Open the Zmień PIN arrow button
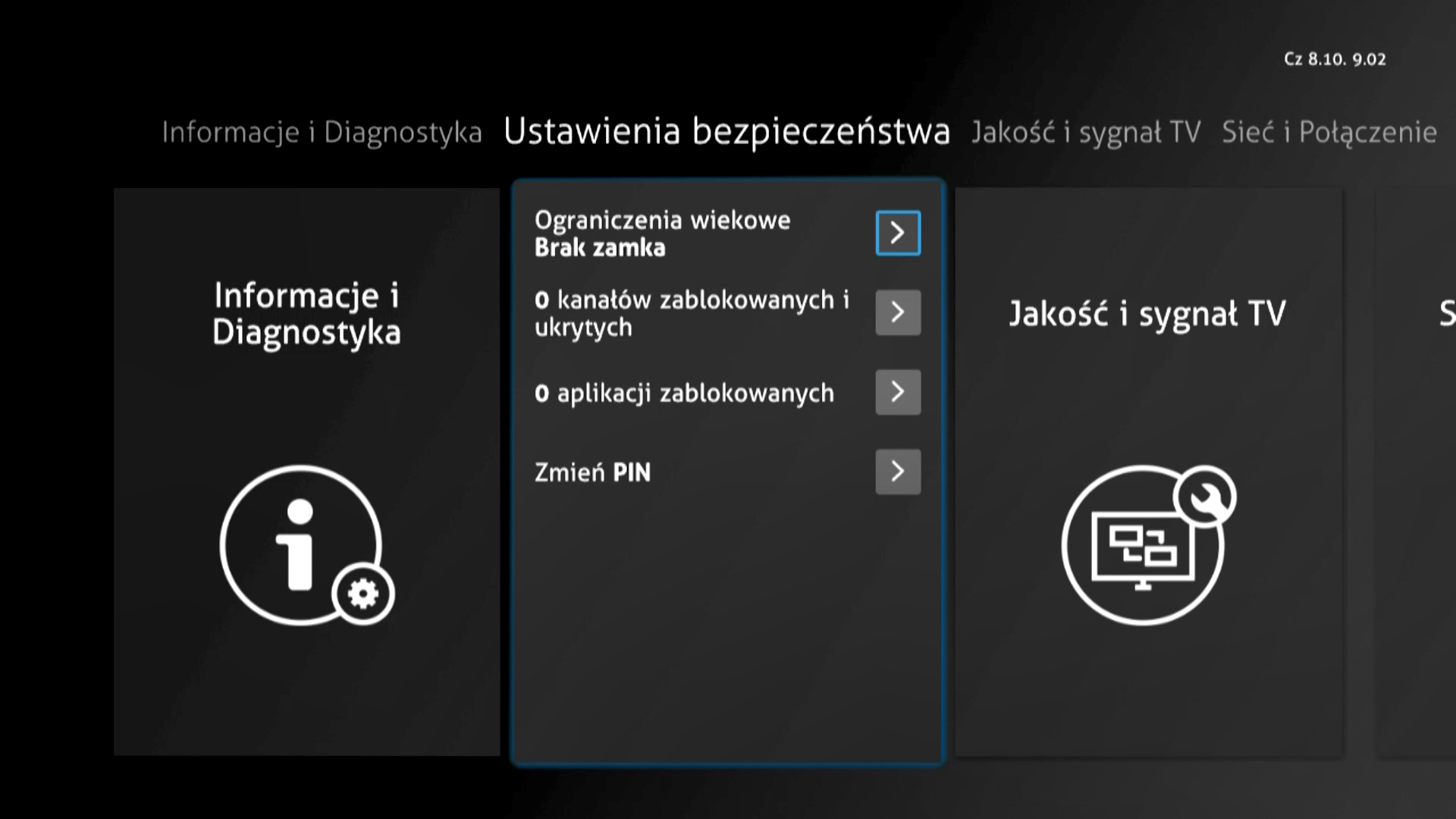Viewport: 1456px width, 819px height. point(898,472)
